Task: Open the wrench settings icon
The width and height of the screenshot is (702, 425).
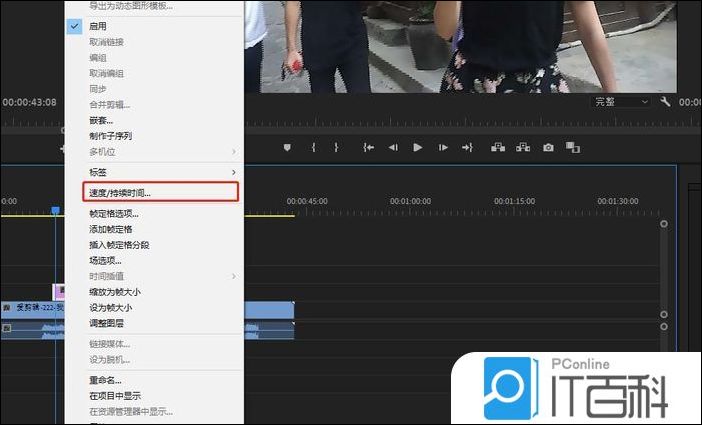Action: pyautogui.click(x=665, y=102)
